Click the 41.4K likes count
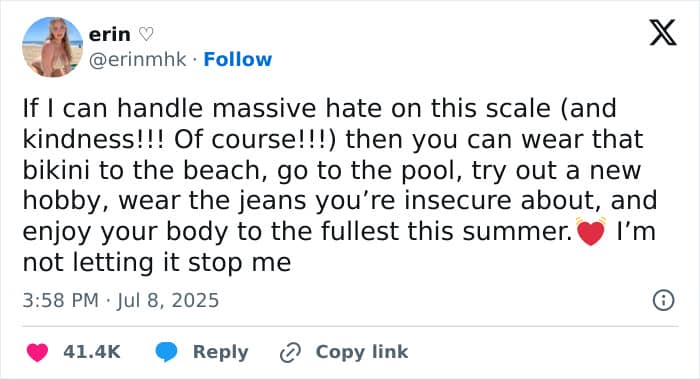 click(92, 352)
